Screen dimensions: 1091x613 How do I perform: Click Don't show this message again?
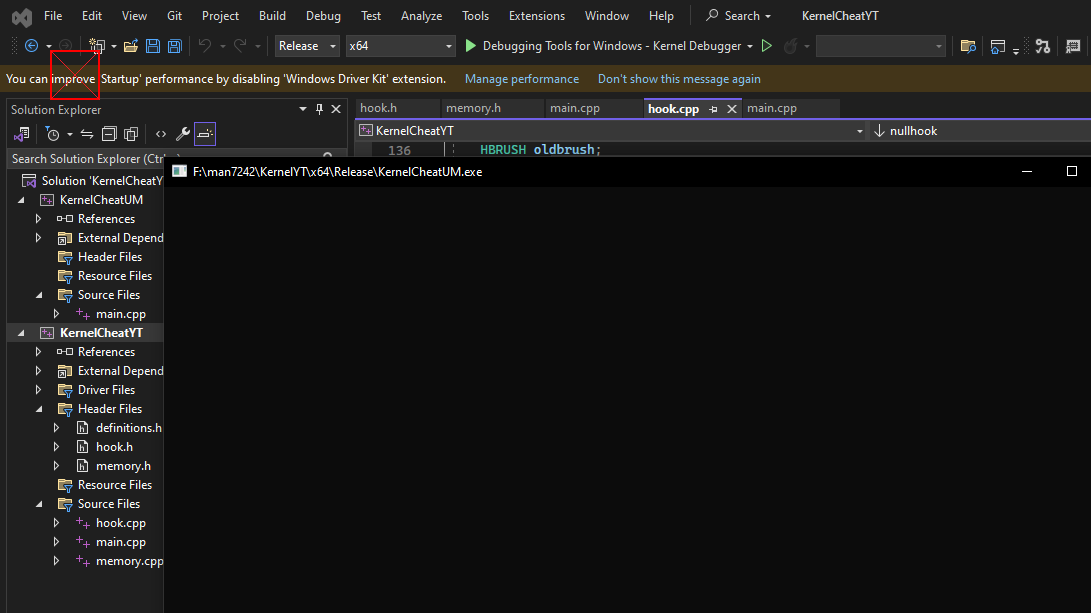coord(679,79)
